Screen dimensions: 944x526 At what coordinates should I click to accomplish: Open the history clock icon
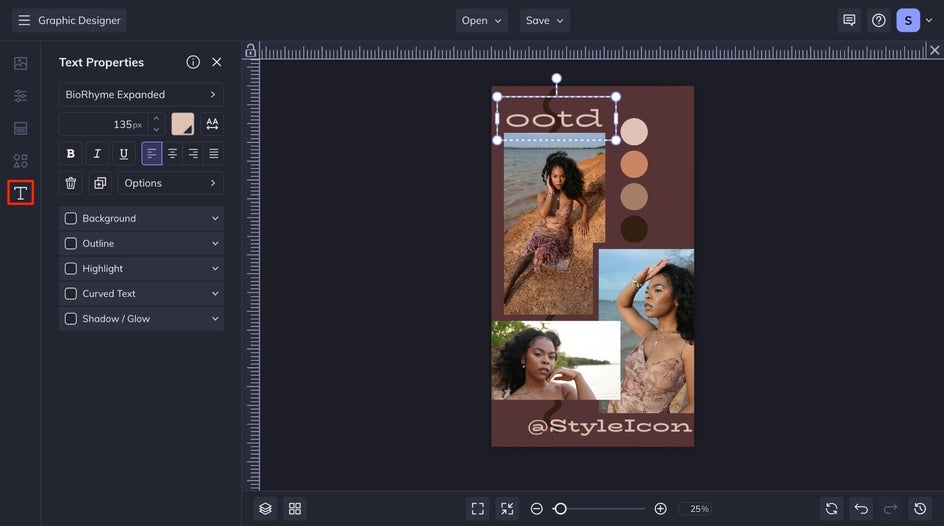pyautogui.click(x=920, y=509)
